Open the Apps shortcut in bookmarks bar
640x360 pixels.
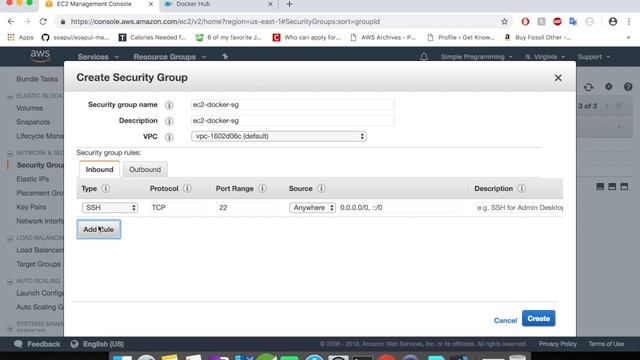20,38
